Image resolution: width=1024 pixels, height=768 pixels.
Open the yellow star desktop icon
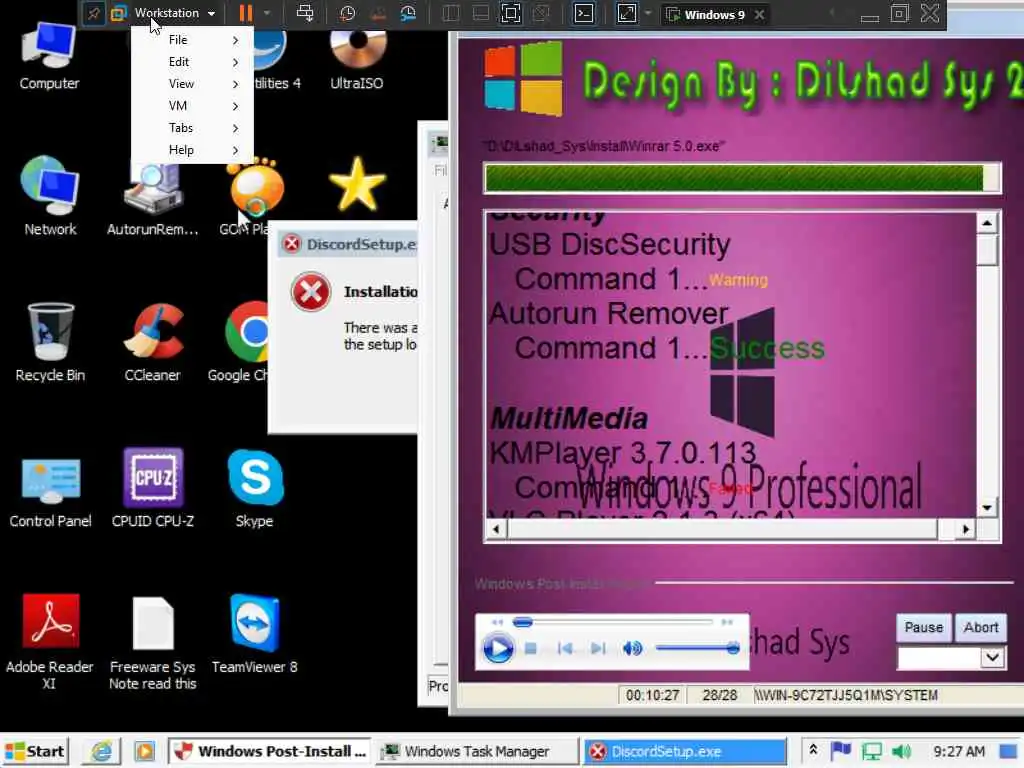click(x=357, y=184)
